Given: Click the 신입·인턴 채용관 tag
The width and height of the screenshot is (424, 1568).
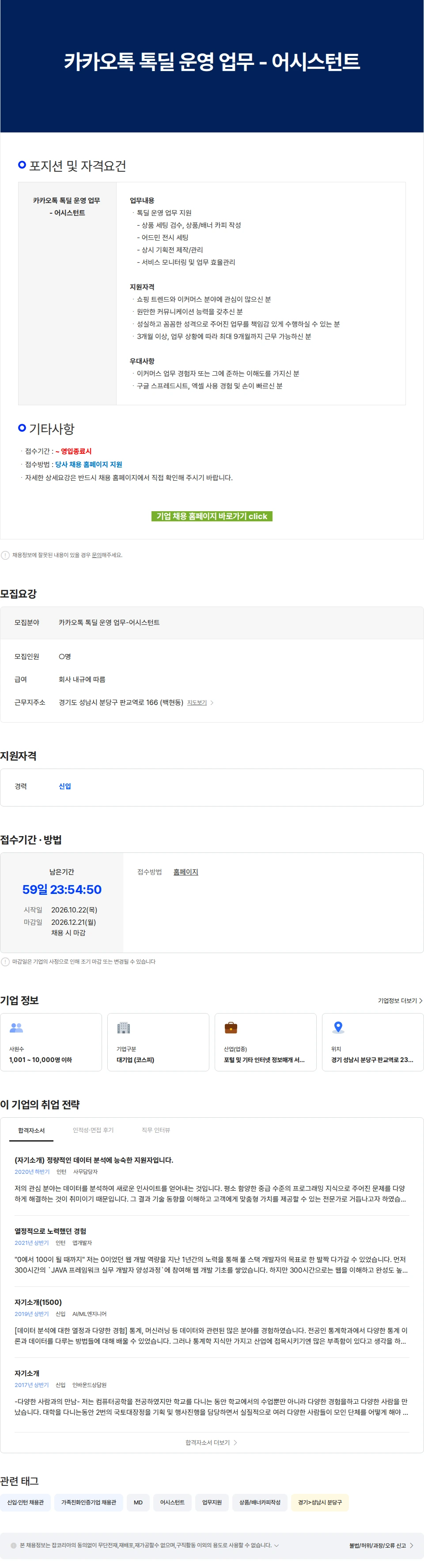Looking at the screenshot, I should pos(26,1502).
